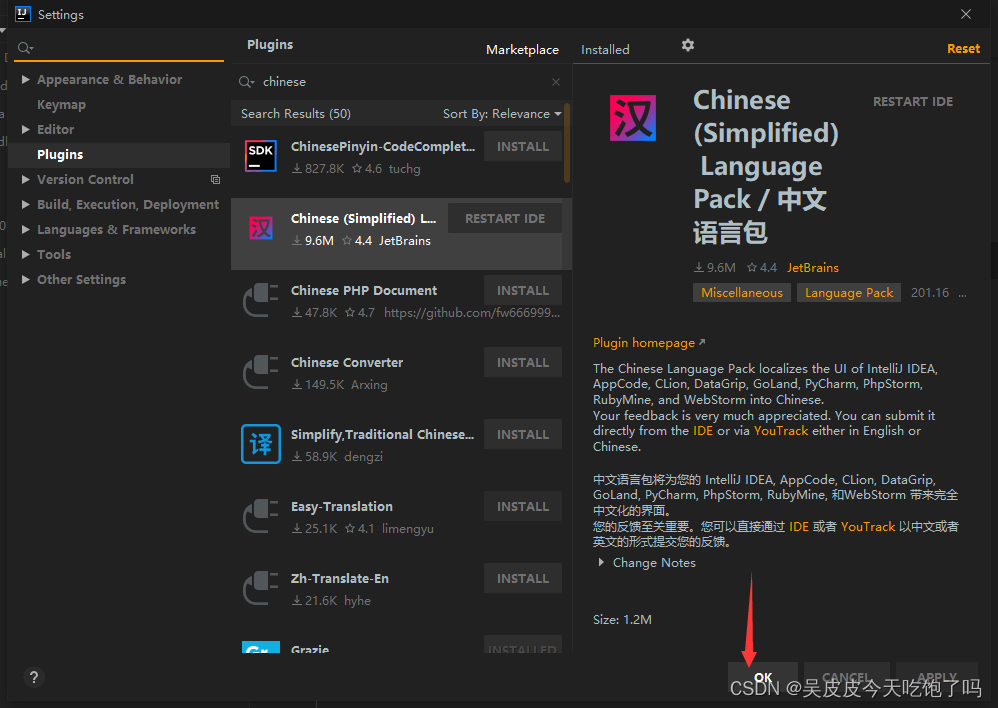Image resolution: width=998 pixels, height=708 pixels.
Task: Click the Easy-Translation plug icon
Action: (261, 516)
